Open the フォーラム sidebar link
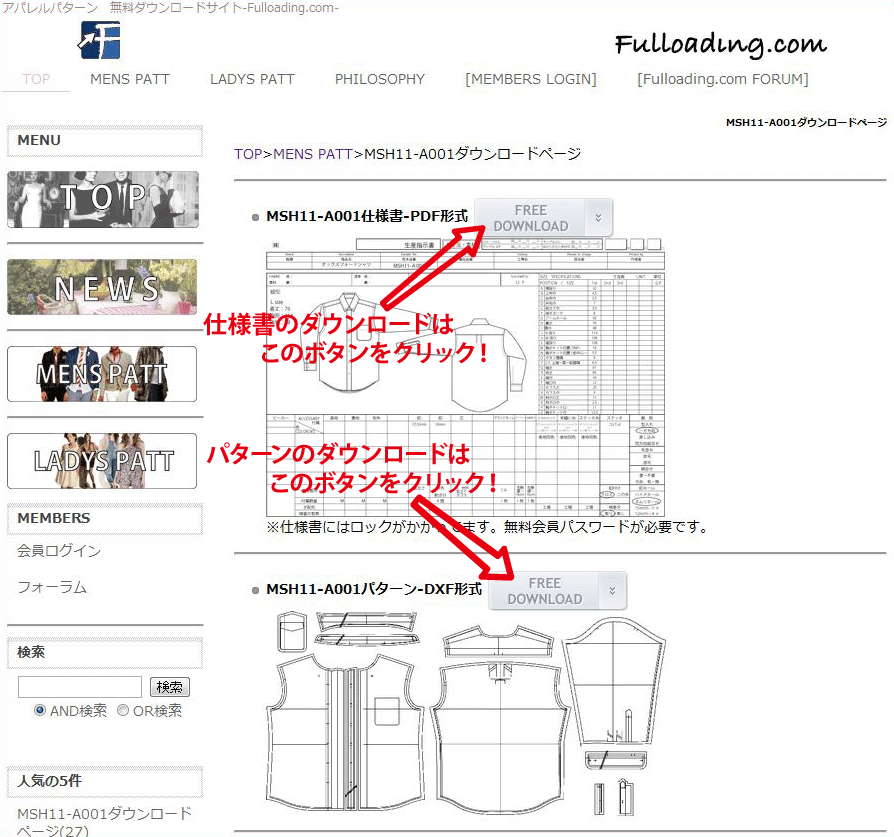Image resolution: width=894 pixels, height=837 pixels. pos(52,587)
